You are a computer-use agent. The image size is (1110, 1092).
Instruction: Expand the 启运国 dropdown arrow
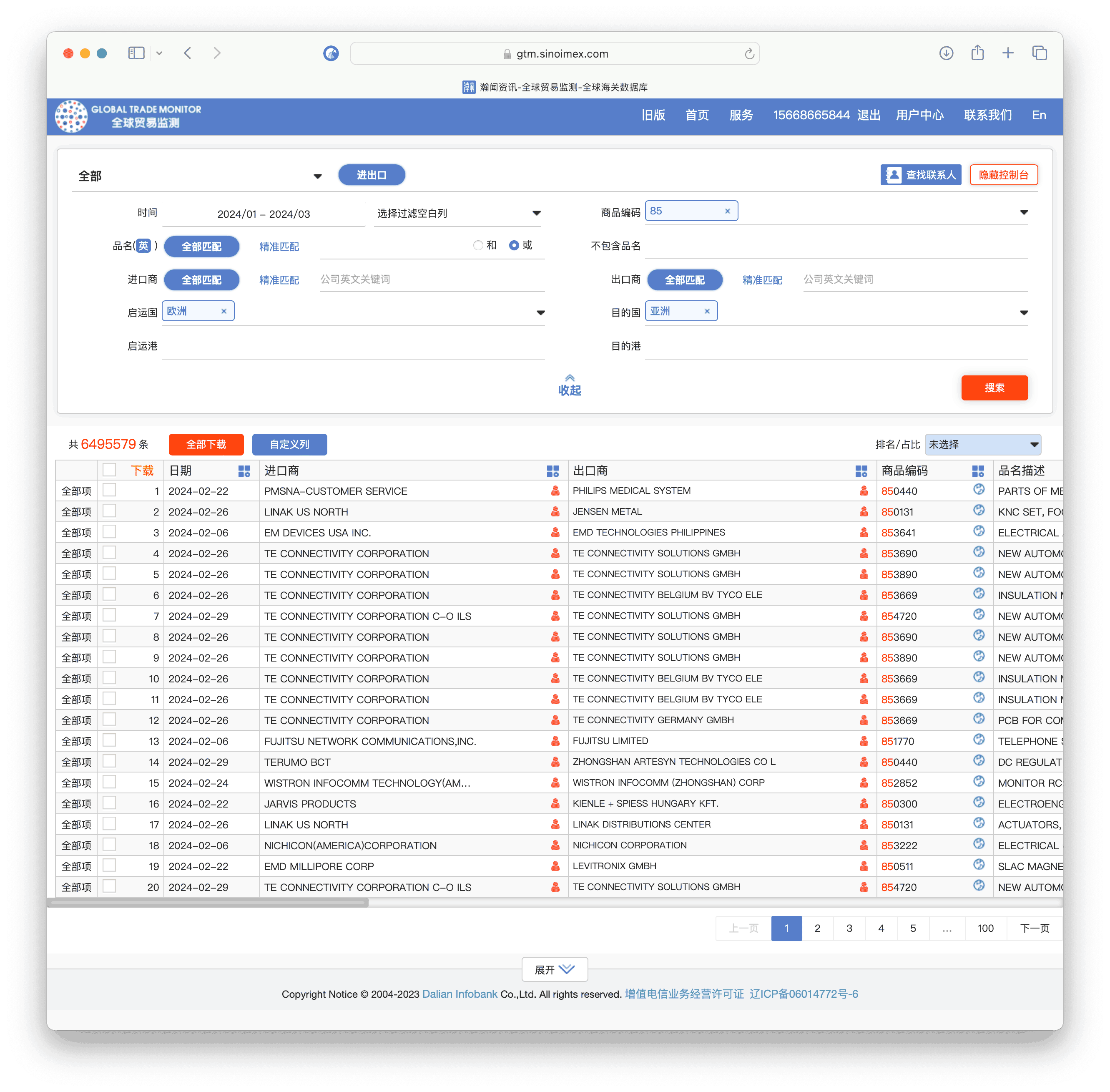point(540,313)
